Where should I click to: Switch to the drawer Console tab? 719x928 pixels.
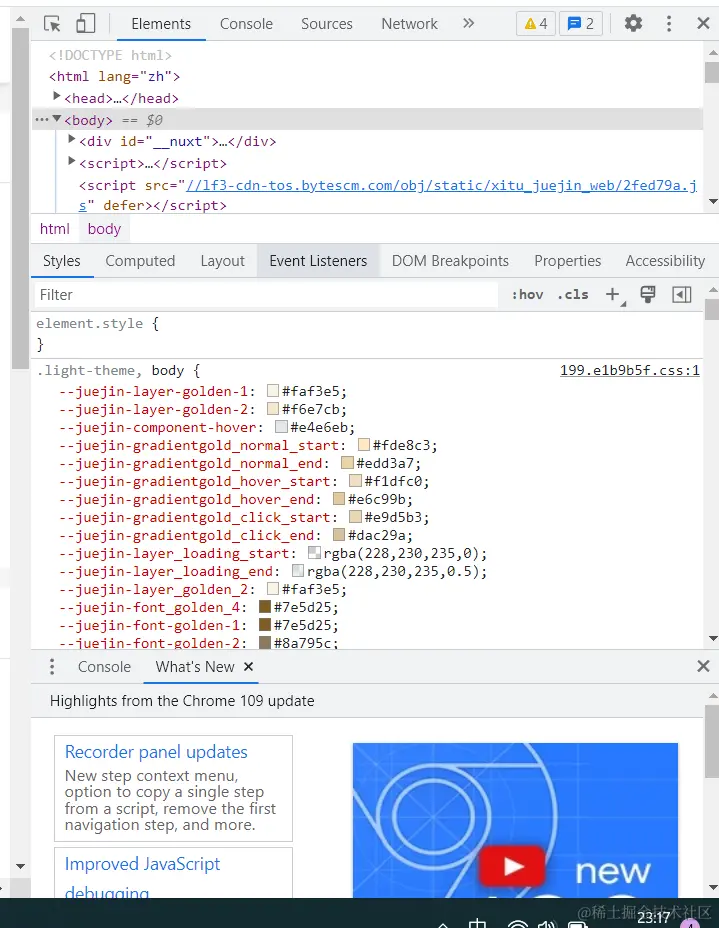104,666
